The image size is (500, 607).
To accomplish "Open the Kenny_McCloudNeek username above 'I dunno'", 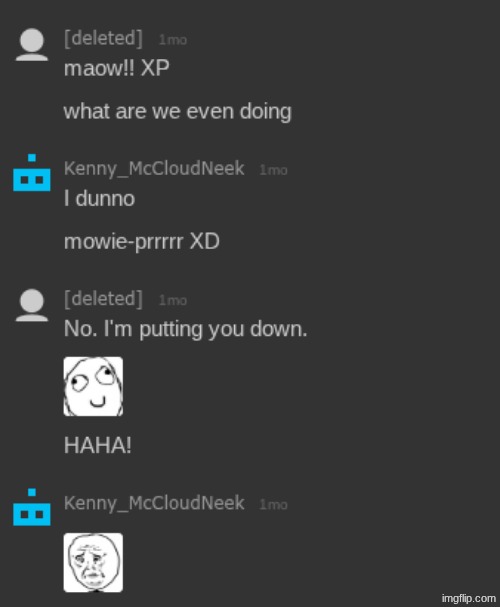I will point(154,169).
